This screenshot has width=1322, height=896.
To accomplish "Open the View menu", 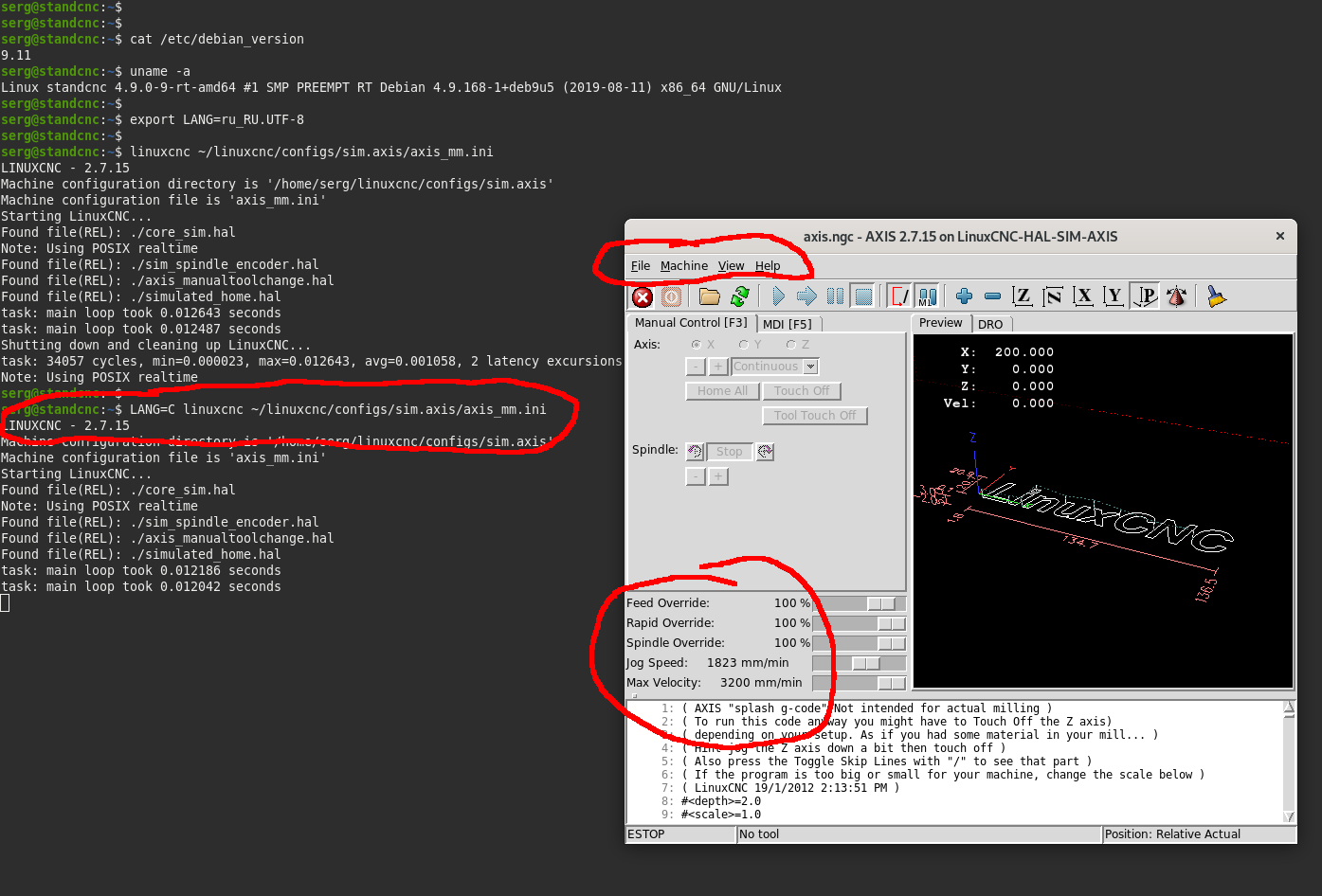I will 731,266.
